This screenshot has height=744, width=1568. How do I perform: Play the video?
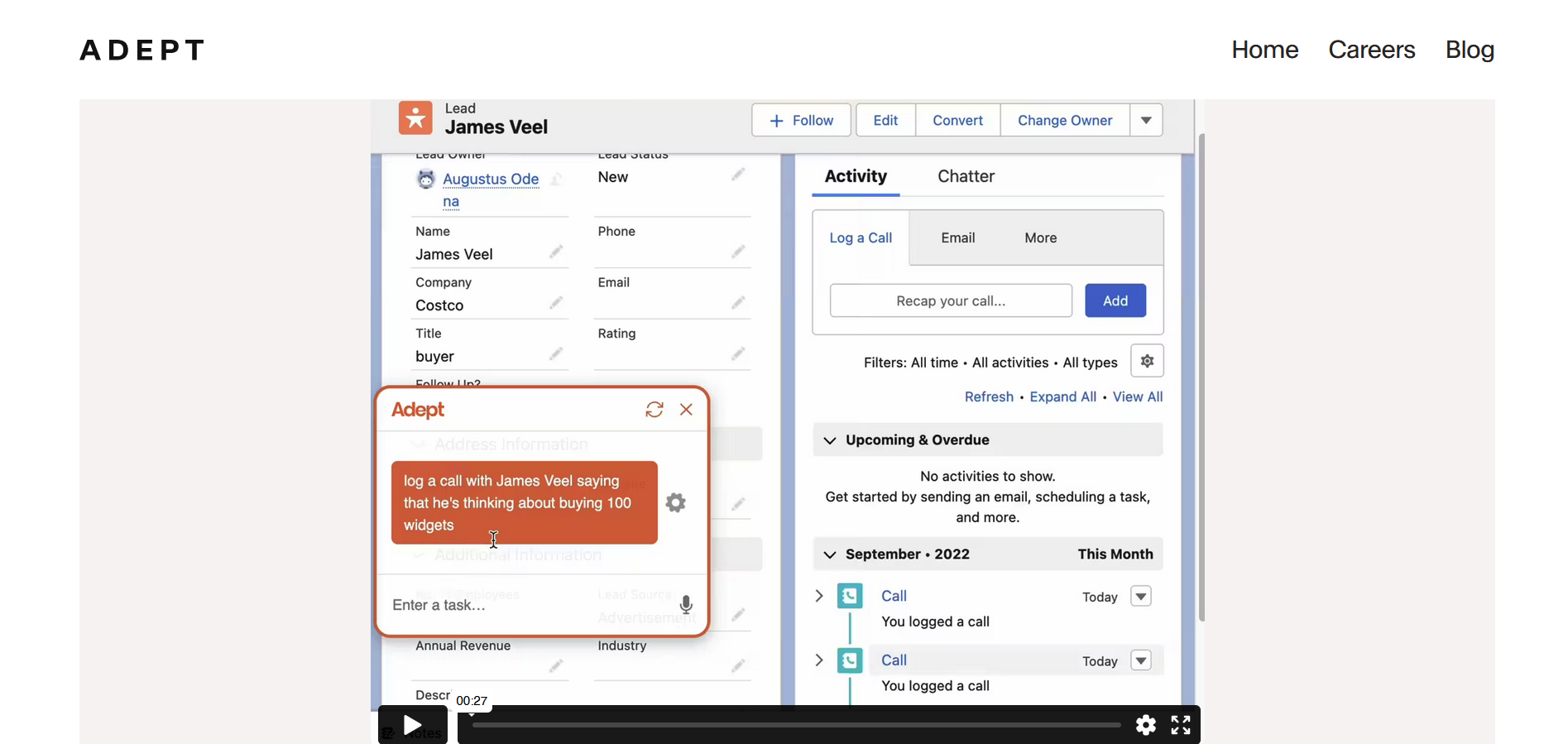click(x=412, y=725)
